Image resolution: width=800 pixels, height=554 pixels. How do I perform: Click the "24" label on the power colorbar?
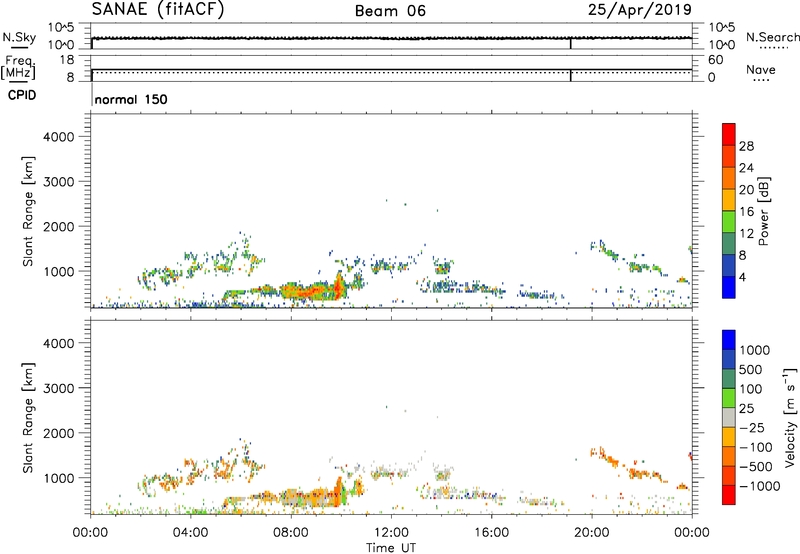746,168
